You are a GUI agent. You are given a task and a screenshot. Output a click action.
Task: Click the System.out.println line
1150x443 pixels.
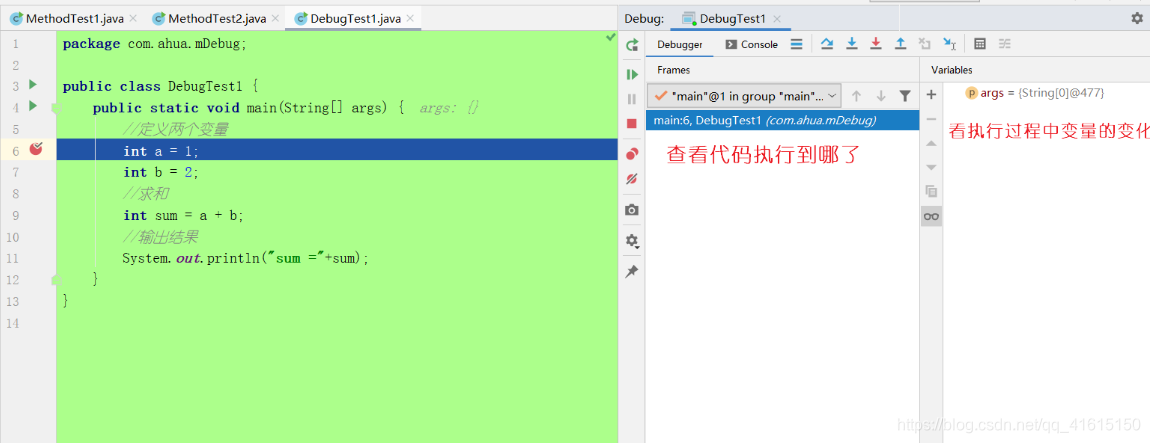[x=246, y=258]
